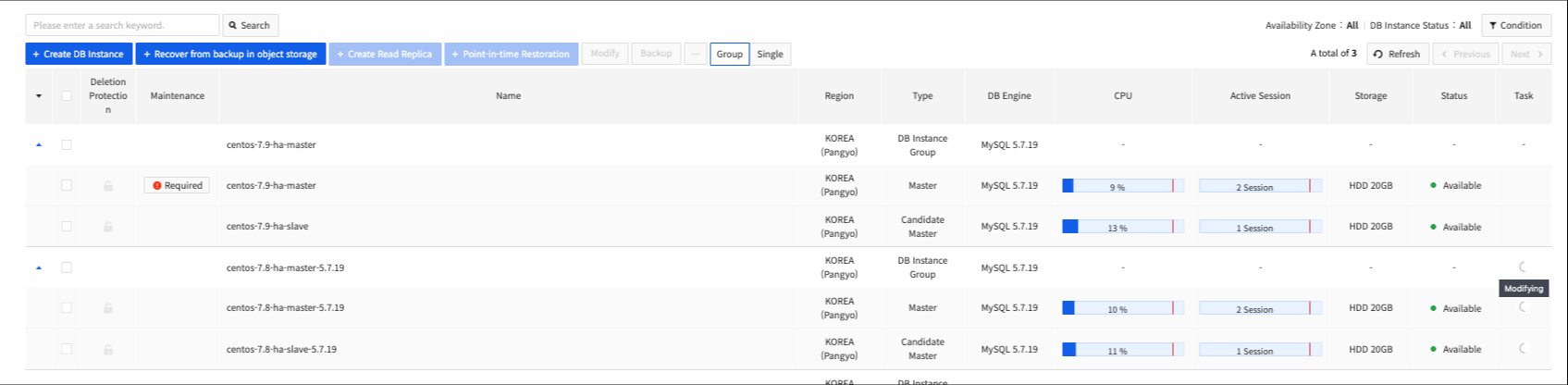Check the centos-7.9-ha-master Master row checkbox

(x=67, y=185)
